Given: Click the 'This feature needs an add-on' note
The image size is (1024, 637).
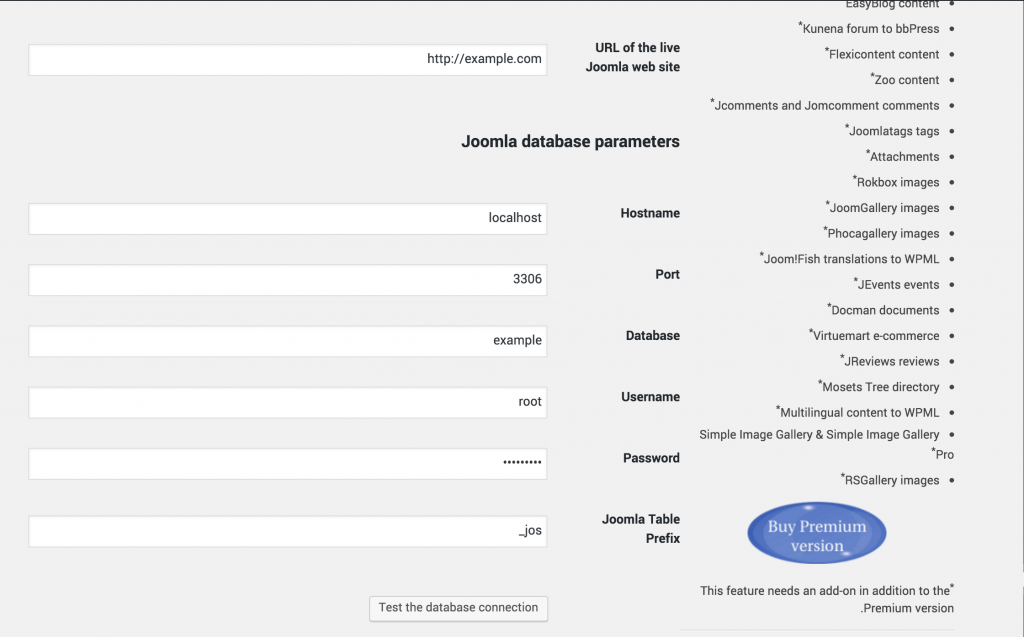Looking at the screenshot, I should point(827,599).
